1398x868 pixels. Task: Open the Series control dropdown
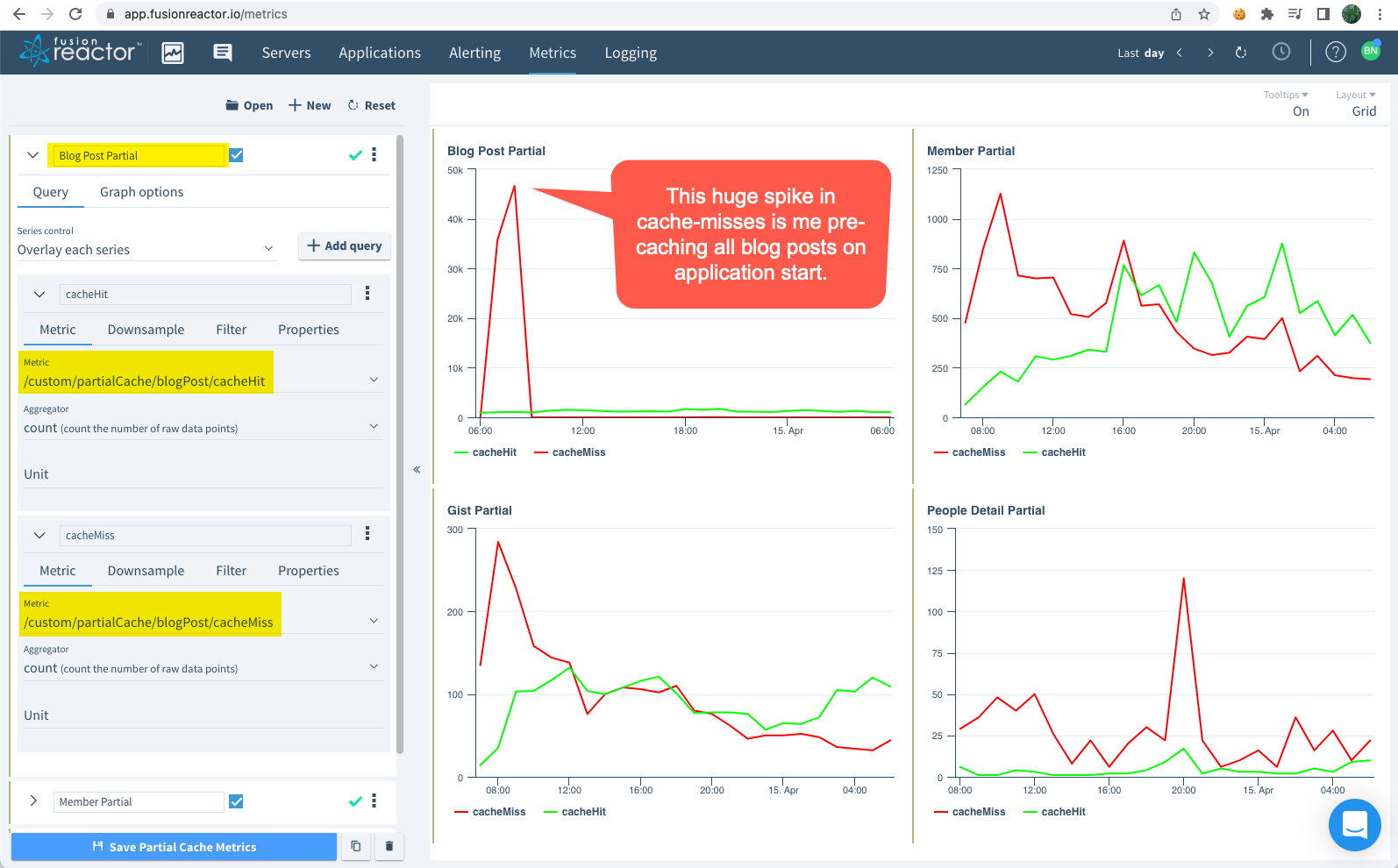coord(146,250)
